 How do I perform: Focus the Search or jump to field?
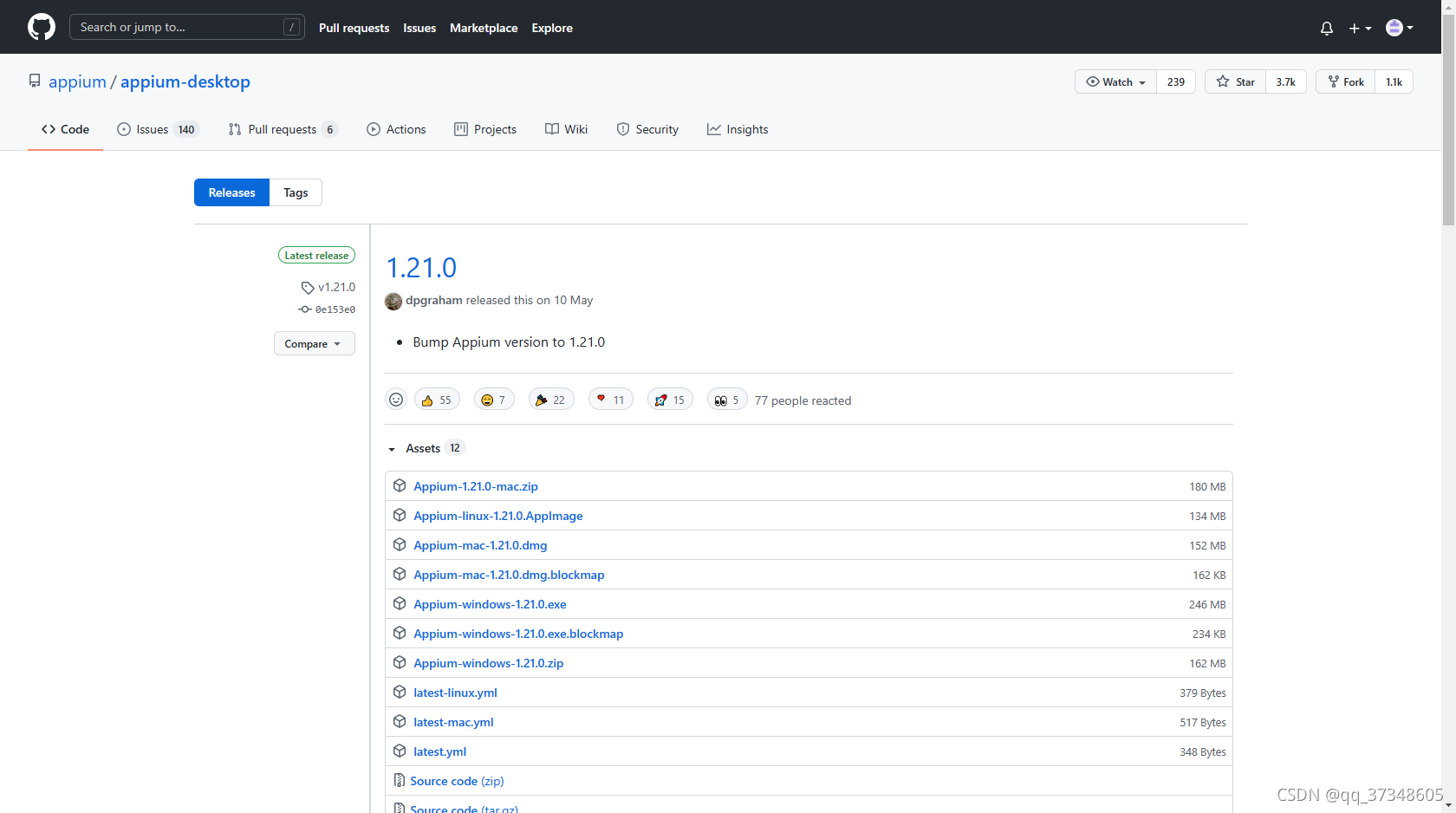[x=186, y=27]
